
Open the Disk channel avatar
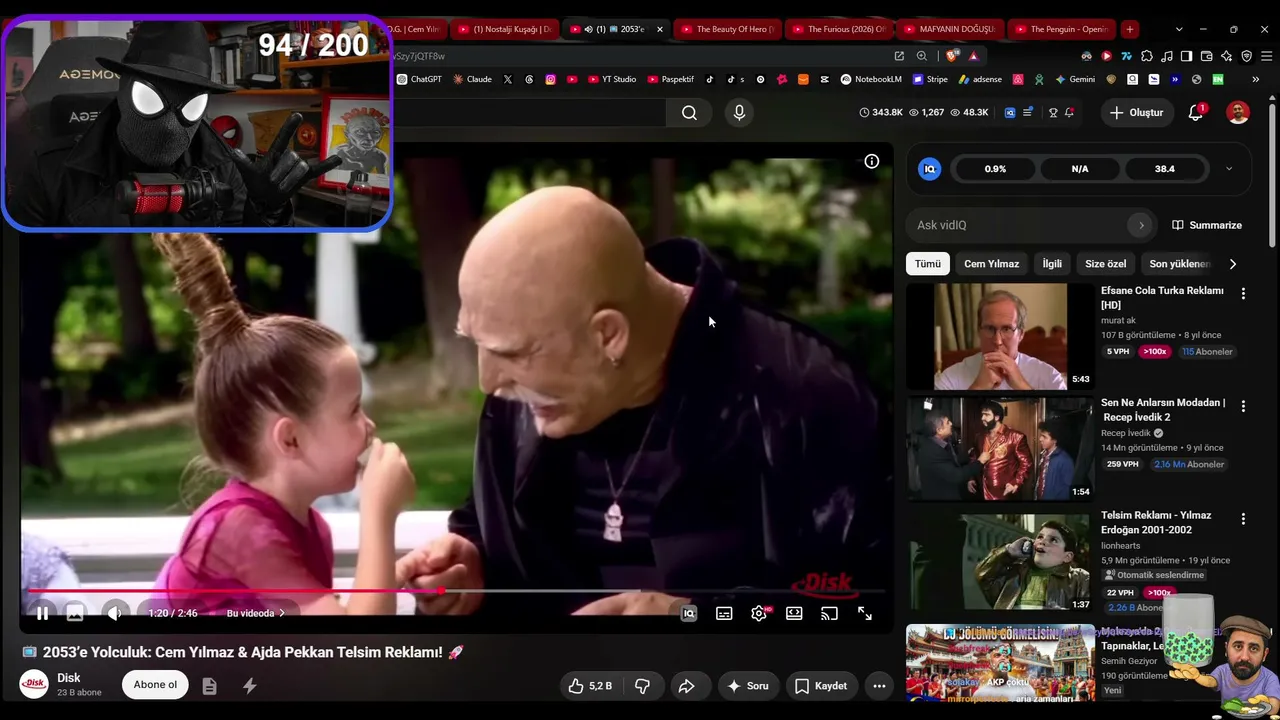(x=34, y=684)
